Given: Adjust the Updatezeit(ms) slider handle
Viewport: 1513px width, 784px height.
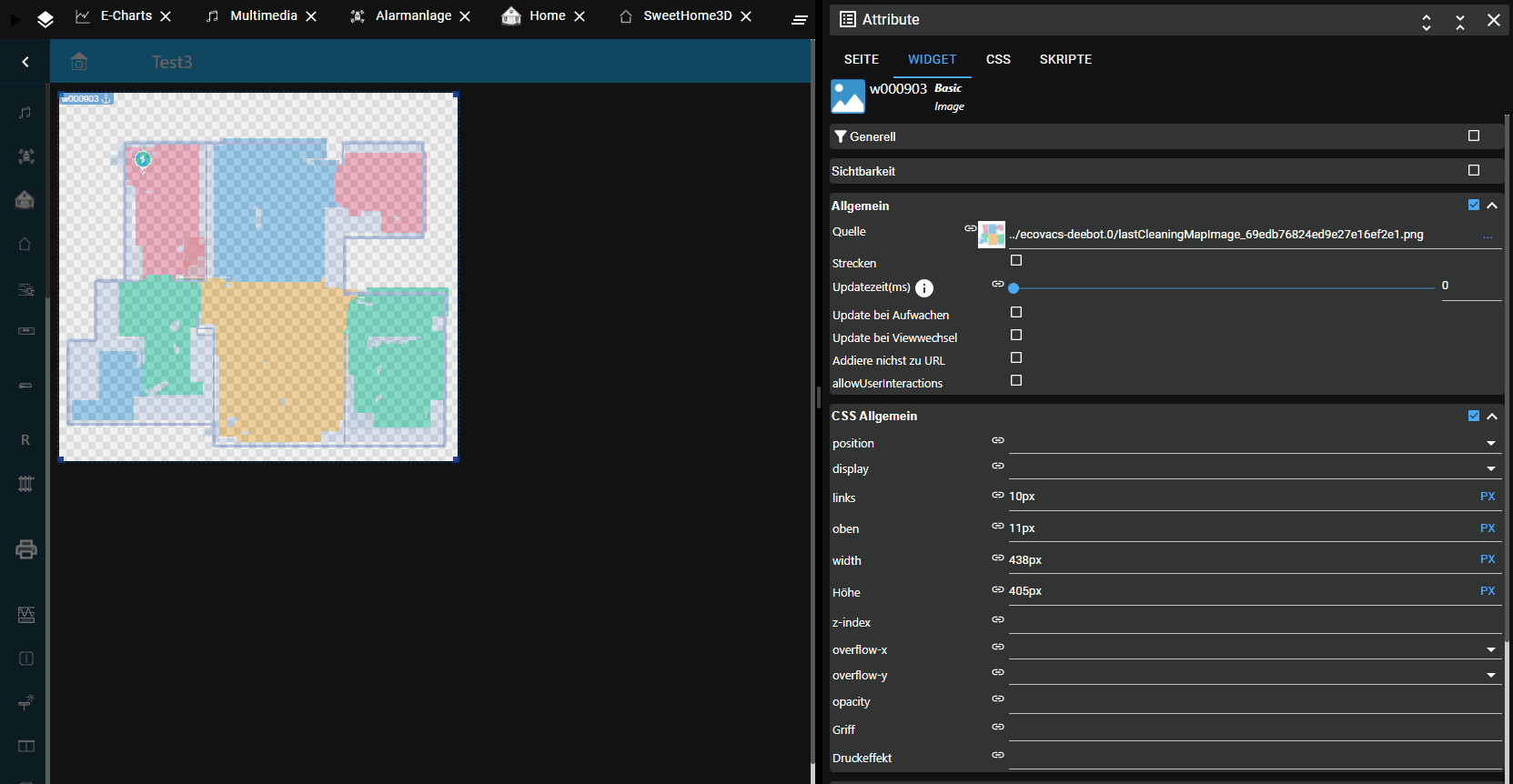Looking at the screenshot, I should tap(1014, 288).
